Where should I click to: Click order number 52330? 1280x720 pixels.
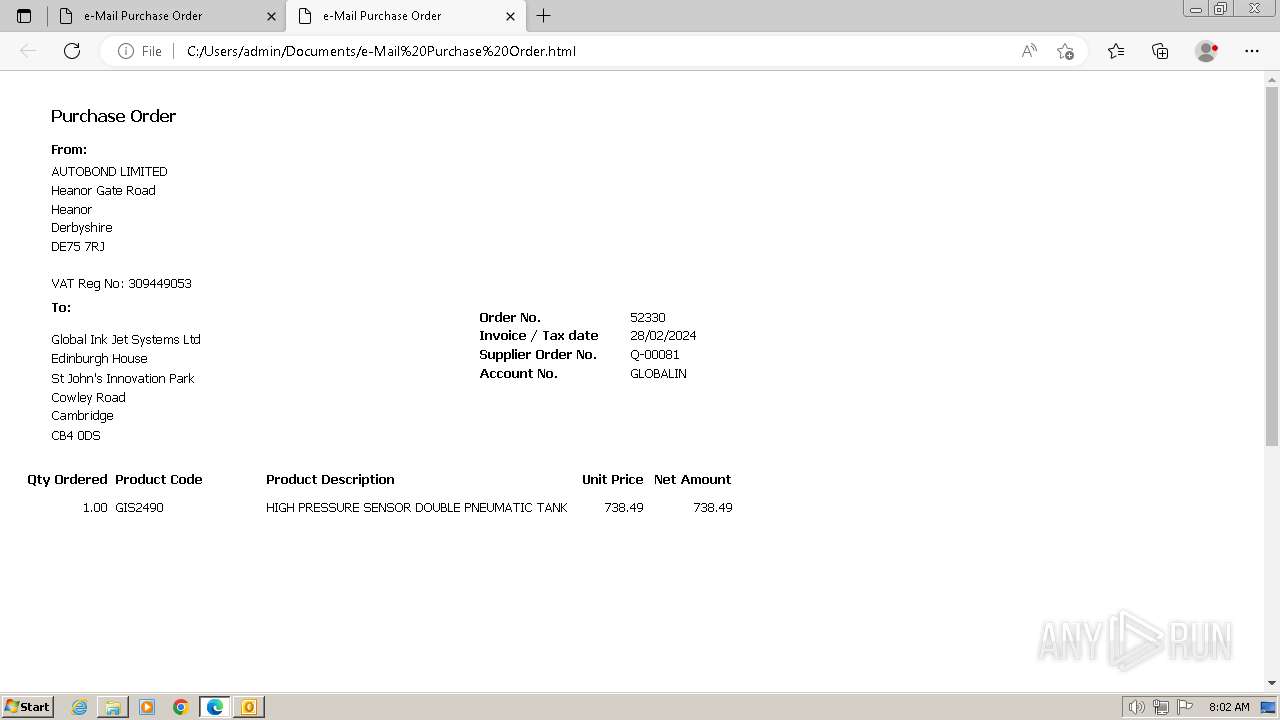pyautogui.click(x=647, y=317)
